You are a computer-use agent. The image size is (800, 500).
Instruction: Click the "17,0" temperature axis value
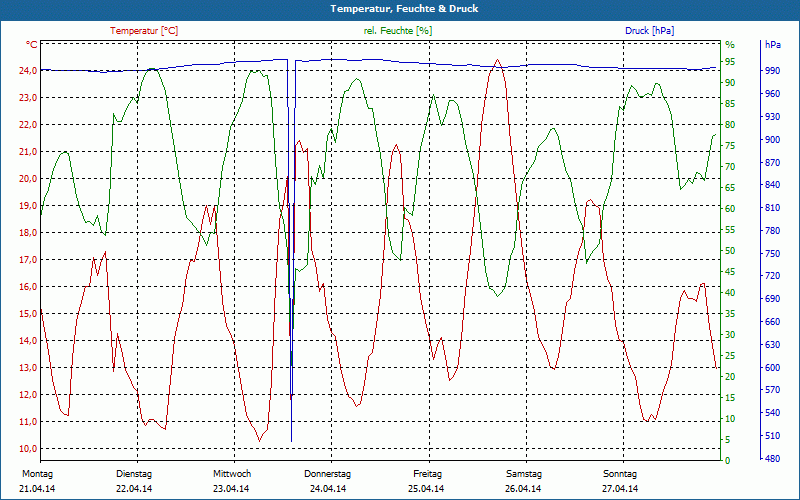(x=28, y=260)
